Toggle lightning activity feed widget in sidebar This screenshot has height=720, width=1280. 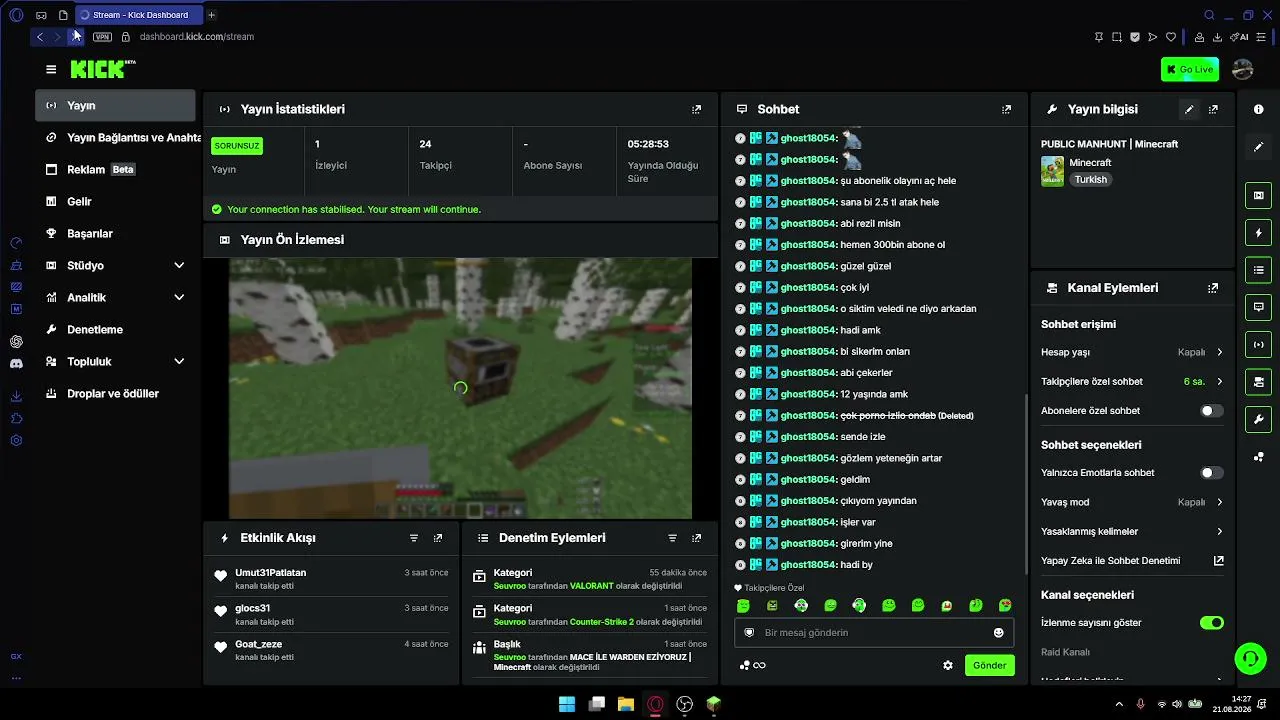point(1259,233)
